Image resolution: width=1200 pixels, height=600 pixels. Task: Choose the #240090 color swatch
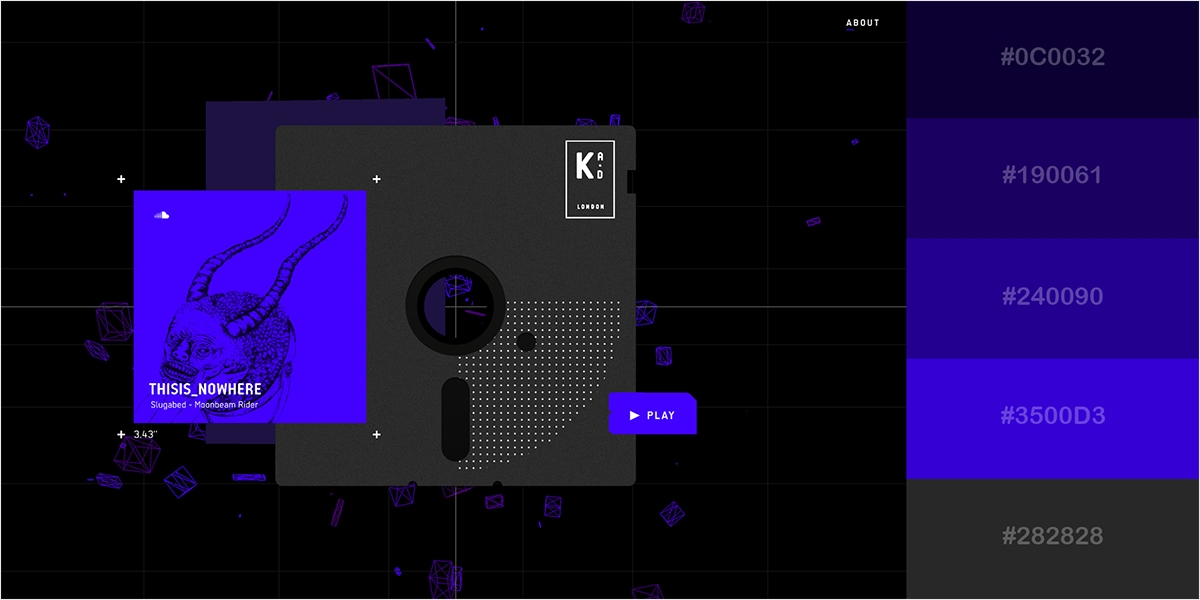pyautogui.click(x=1052, y=297)
